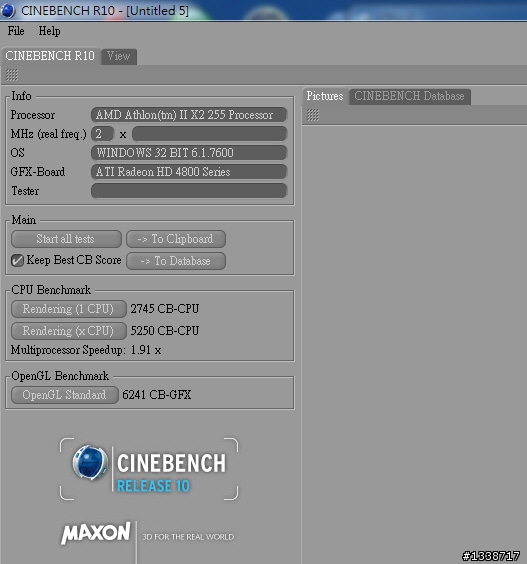The width and height of the screenshot is (527, 564).
Task: Click the panel grip icon below CINEBENCH R10 tab
Action: [12, 75]
